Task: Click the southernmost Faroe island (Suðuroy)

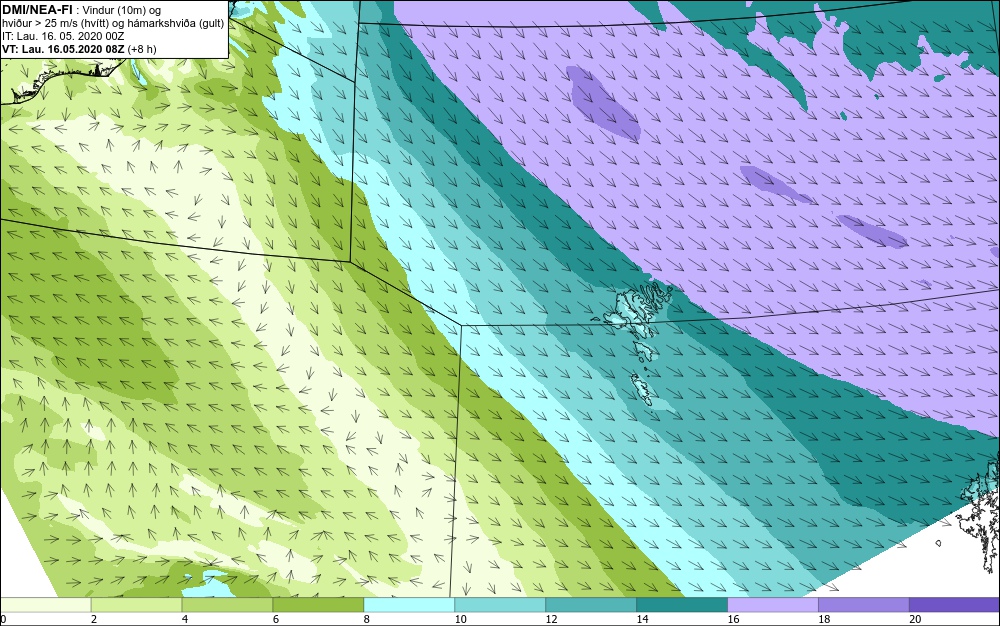Action: click(x=642, y=389)
